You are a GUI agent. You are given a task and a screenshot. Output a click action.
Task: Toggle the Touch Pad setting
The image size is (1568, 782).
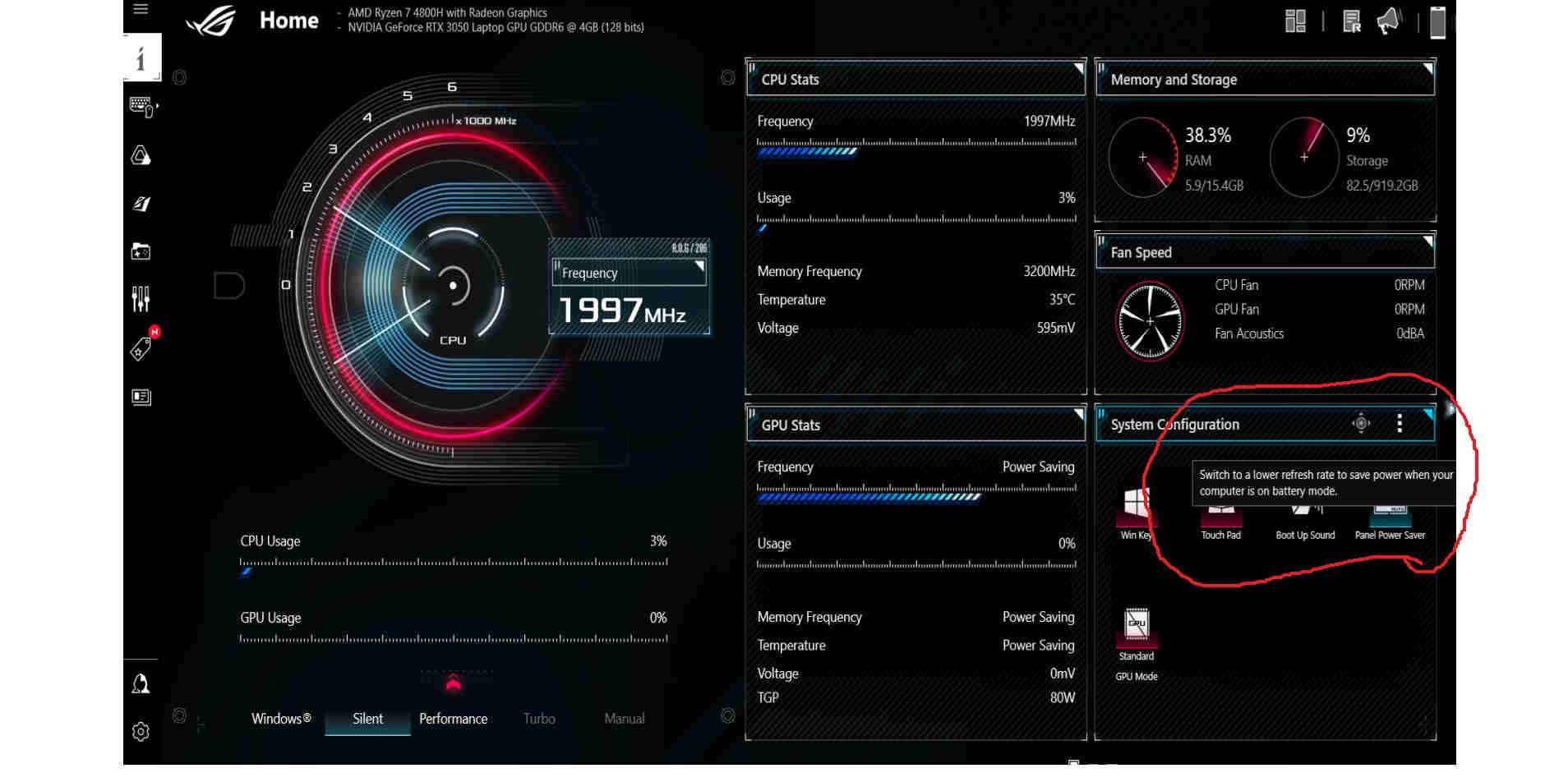(x=1221, y=522)
